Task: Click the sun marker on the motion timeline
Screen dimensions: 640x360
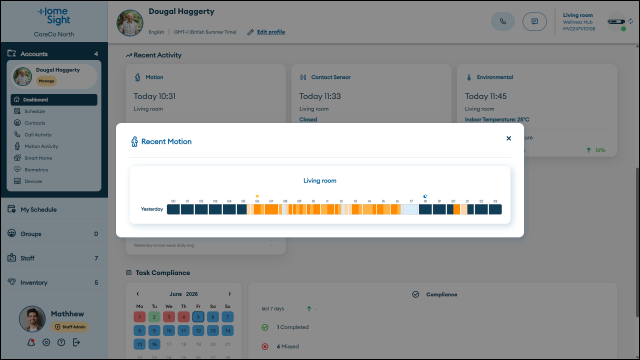Action: [257, 196]
